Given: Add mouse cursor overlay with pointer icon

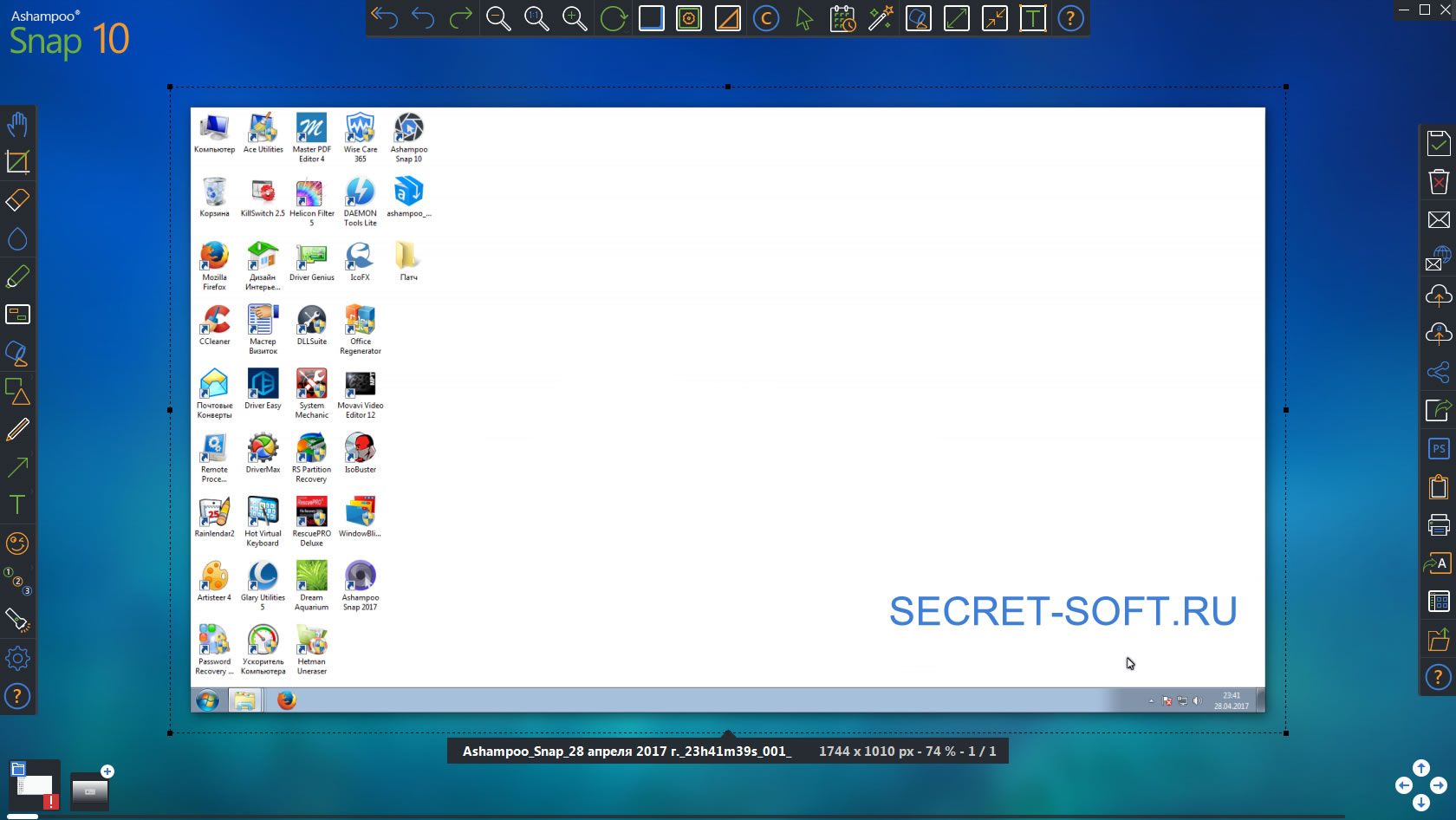Looking at the screenshot, I should (x=804, y=18).
